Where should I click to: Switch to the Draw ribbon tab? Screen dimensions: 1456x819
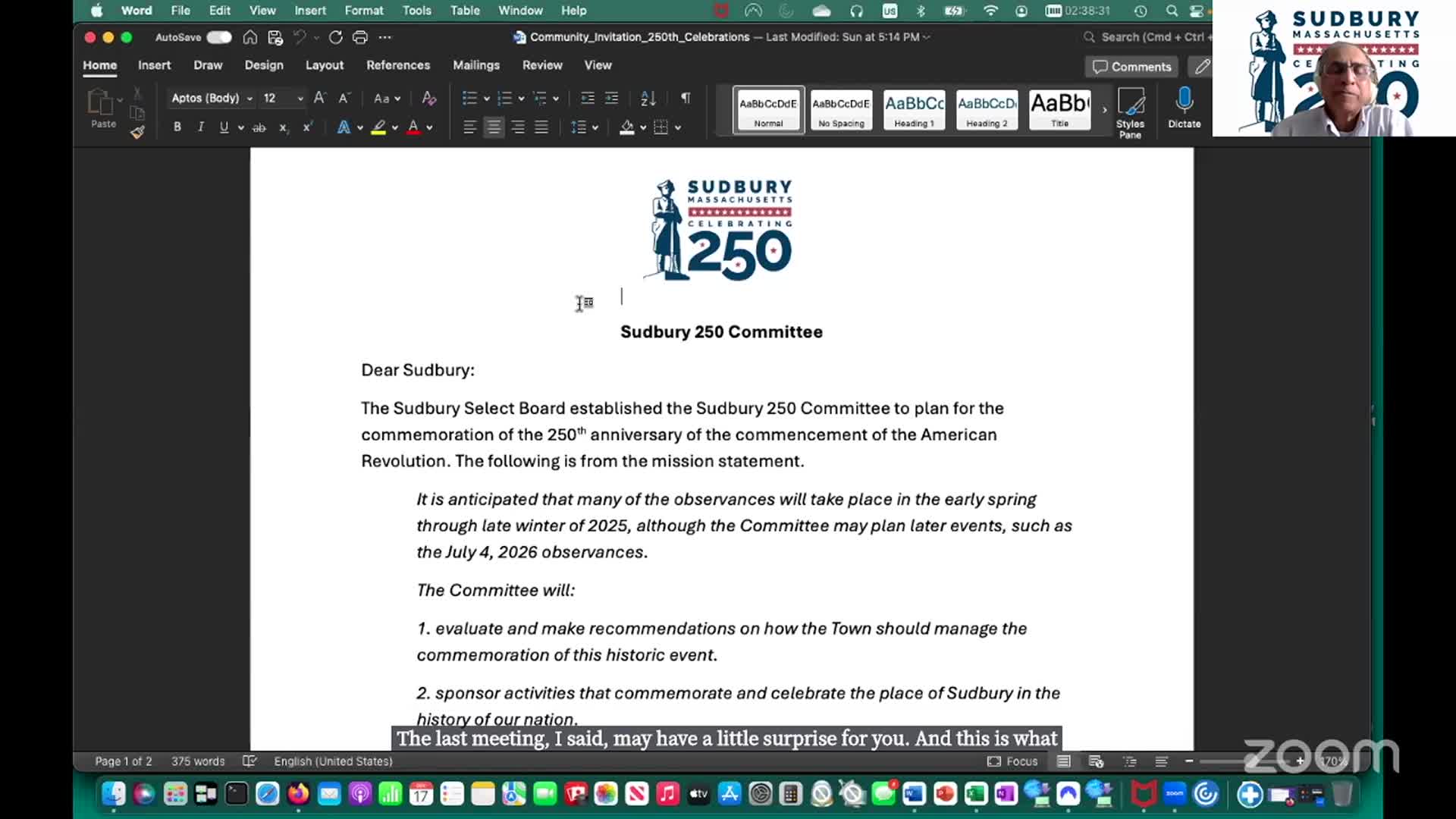(x=208, y=65)
